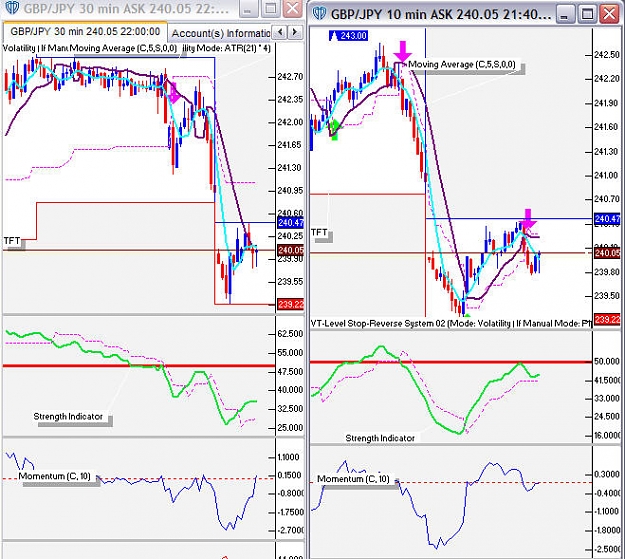Click TFT label in 10 min chart

tap(319, 232)
